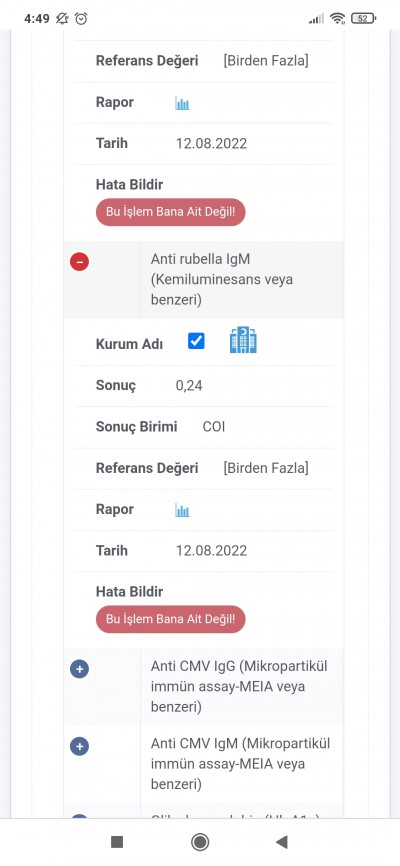
Task: Tap upper 'Bu İşlem Bana Ait Değil!' button
Action: coord(170,212)
